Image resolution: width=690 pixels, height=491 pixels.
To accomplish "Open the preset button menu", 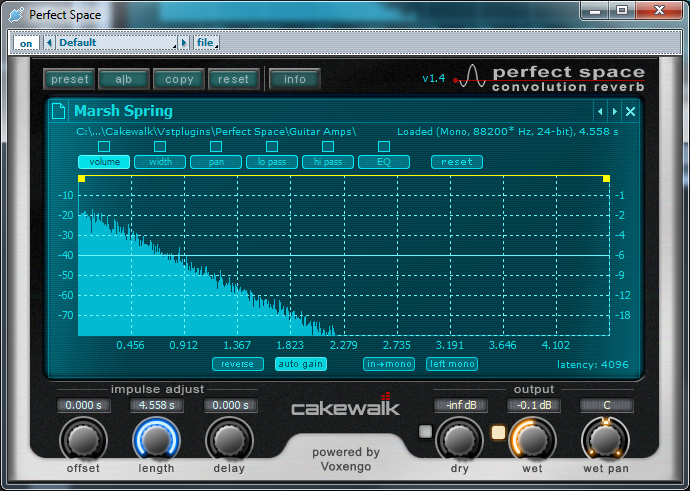I will 70,80.
